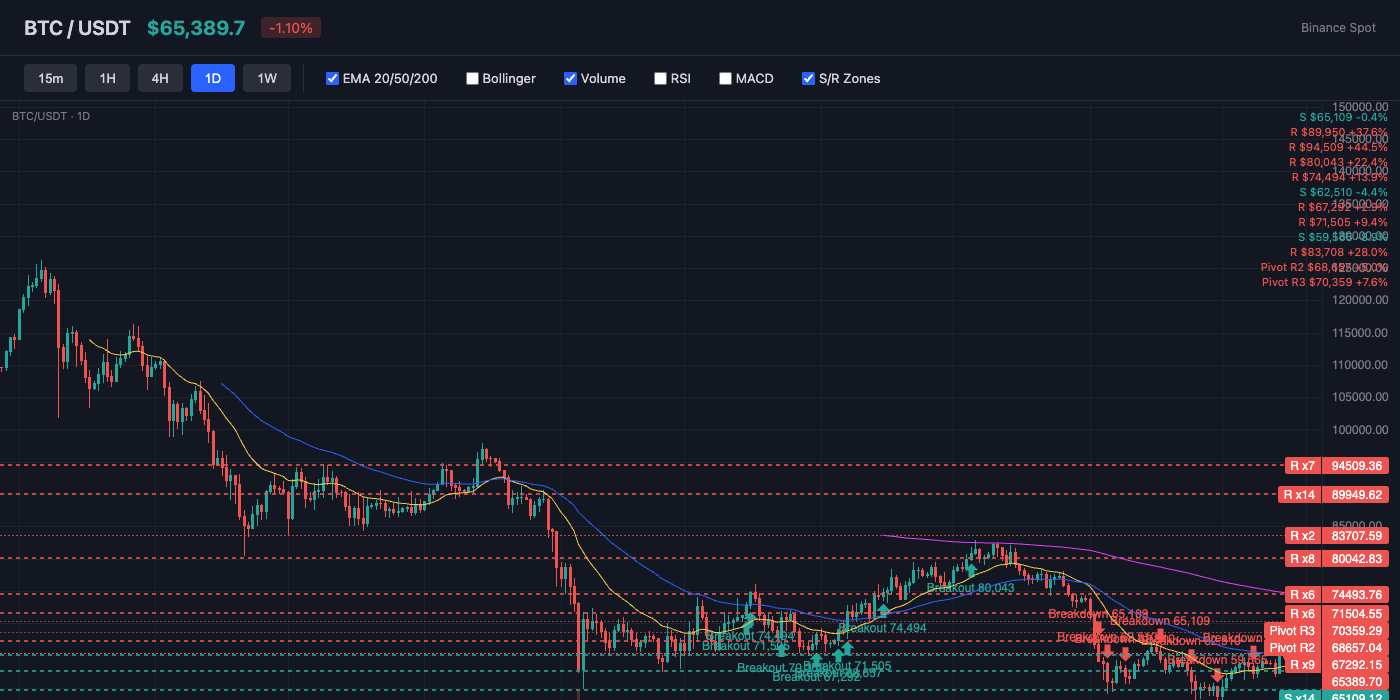This screenshot has width=1400, height=700.
Task: Click the S $65,109 -0.4% legend entry
Action: [1343, 117]
